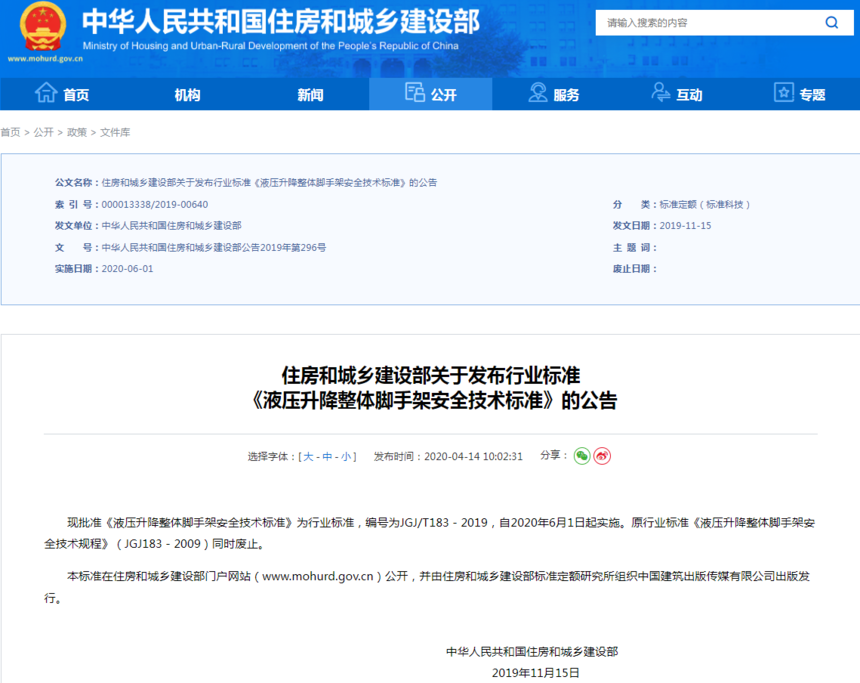The height and width of the screenshot is (683, 860).
Task: Click the 分类 value 标准定额（标准科技）
Action: coord(704,205)
